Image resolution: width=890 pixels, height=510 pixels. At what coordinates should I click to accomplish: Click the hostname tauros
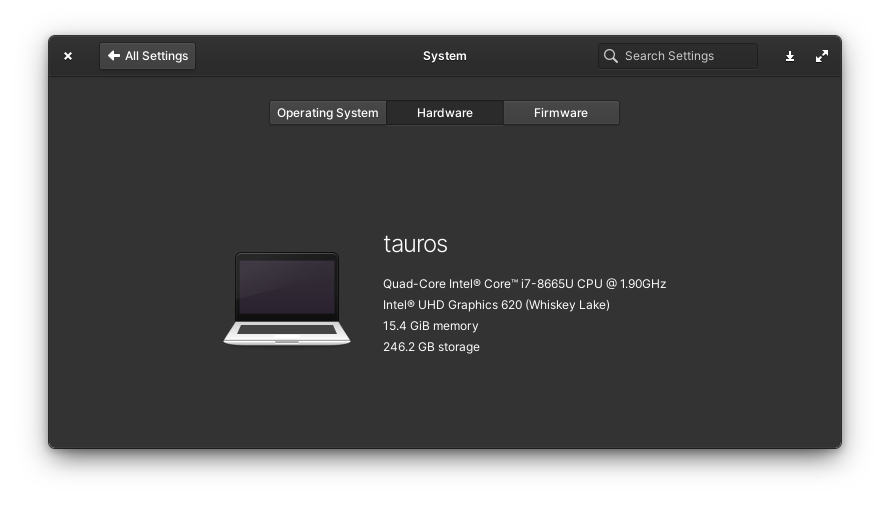click(x=415, y=244)
